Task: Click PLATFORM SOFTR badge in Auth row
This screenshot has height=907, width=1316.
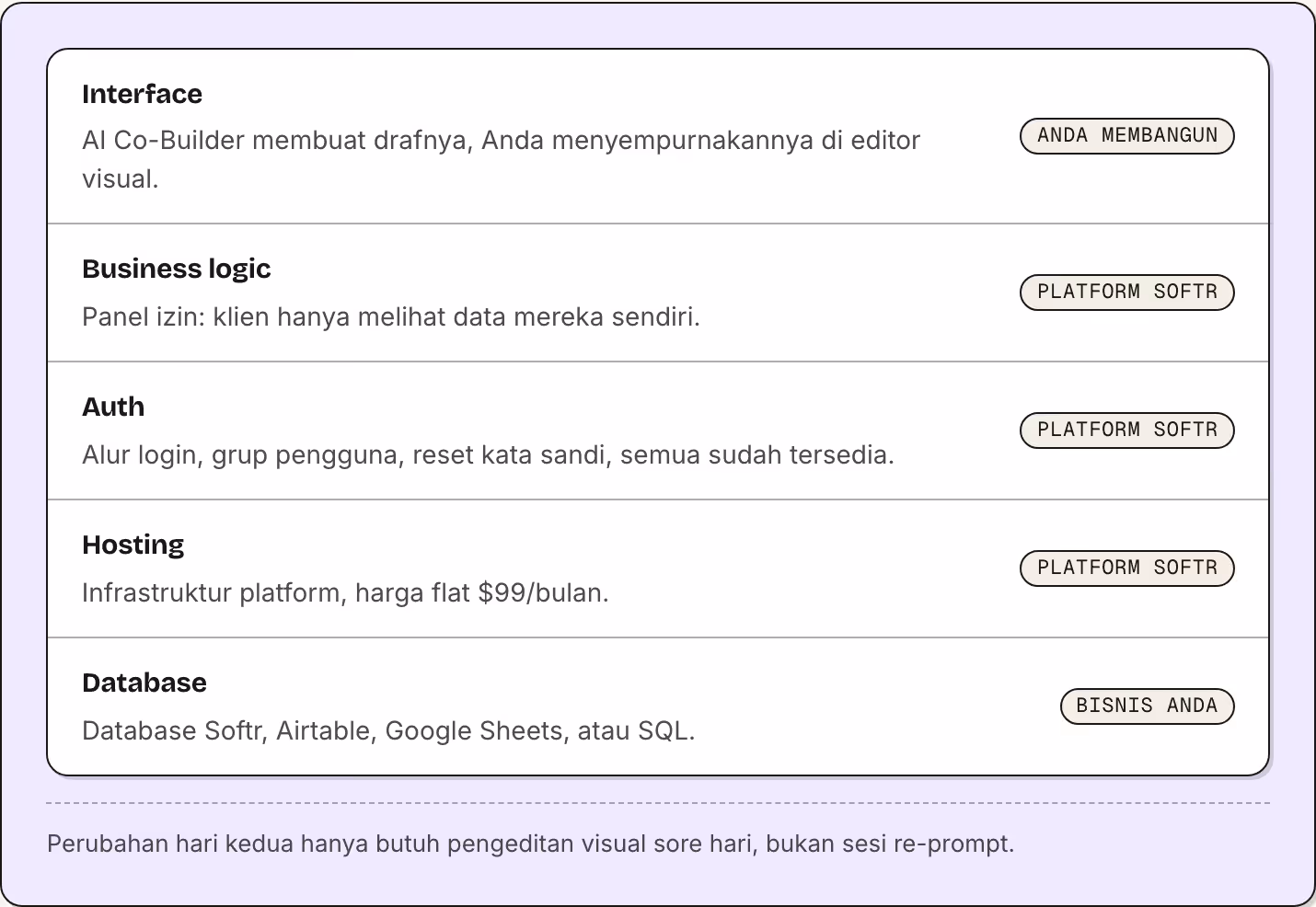Action: tap(1126, 431)
